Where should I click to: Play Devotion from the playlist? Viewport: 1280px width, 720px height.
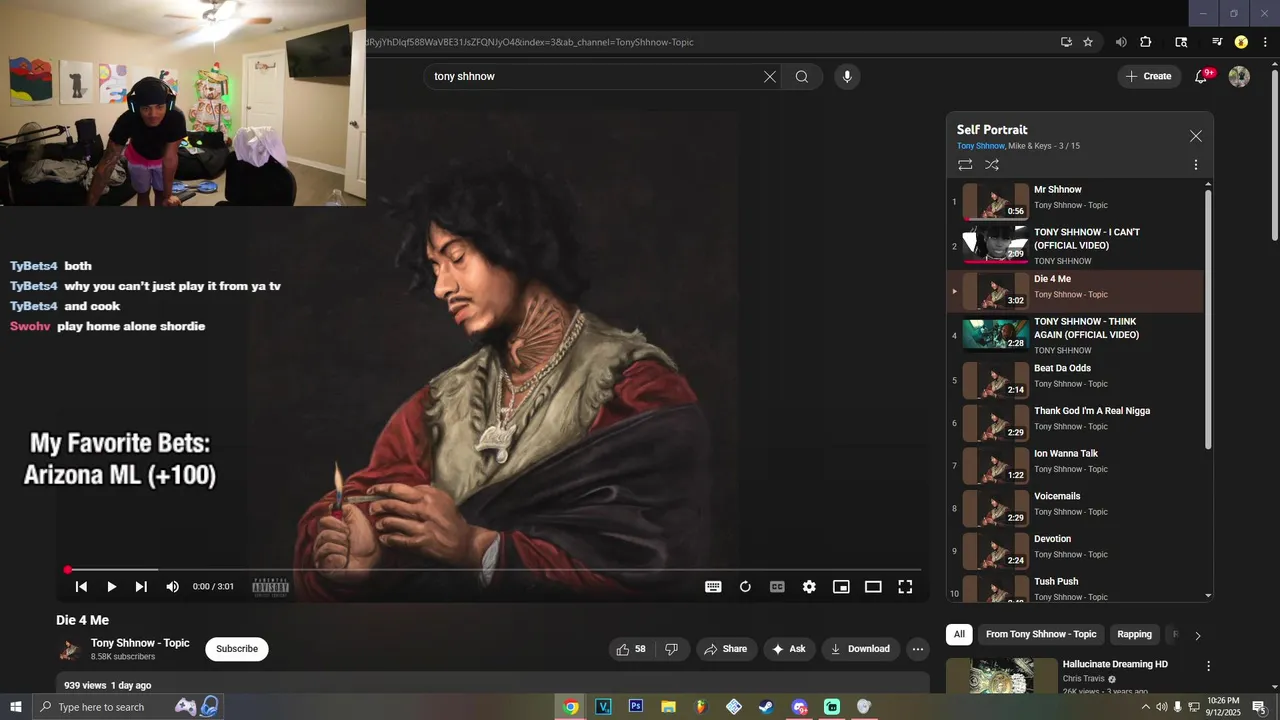1075,550
